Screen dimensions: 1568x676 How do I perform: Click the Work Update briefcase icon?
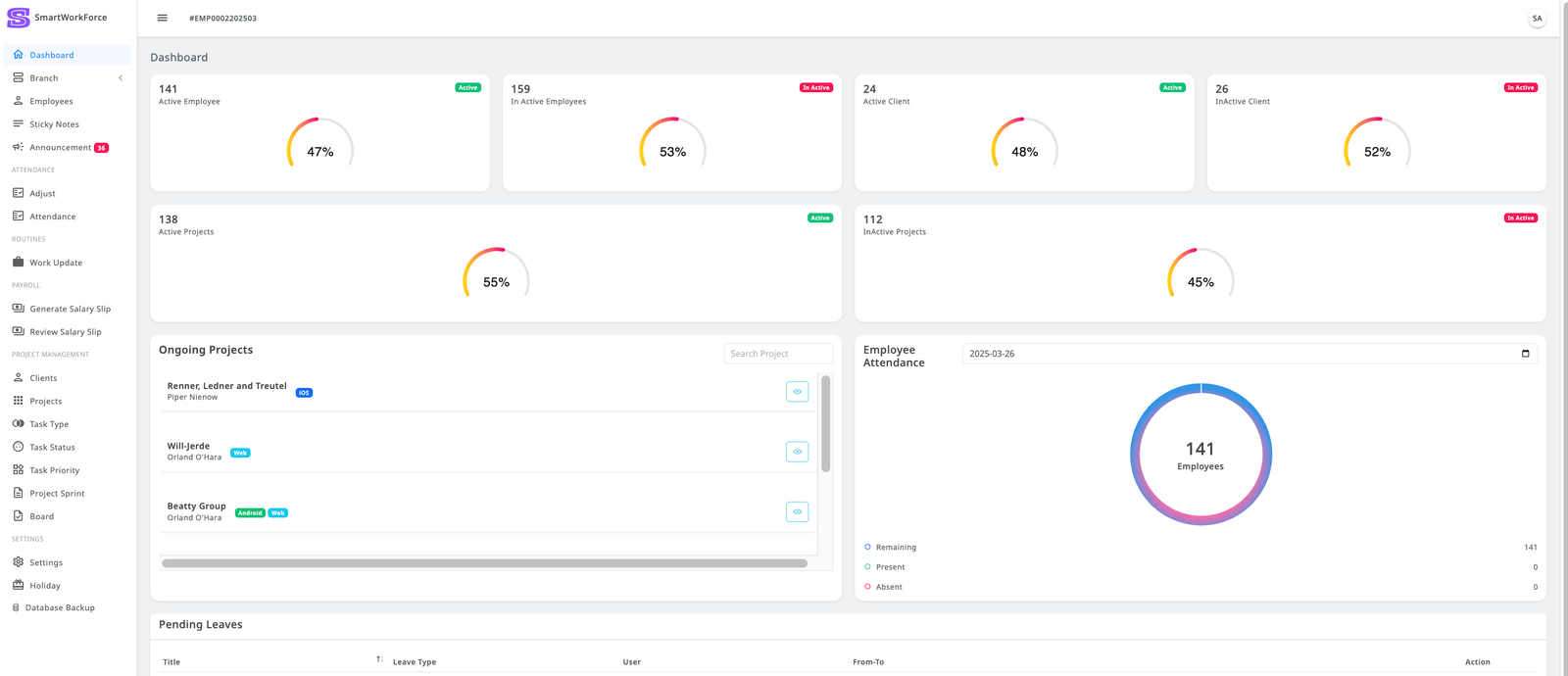[x=18, y=263]
